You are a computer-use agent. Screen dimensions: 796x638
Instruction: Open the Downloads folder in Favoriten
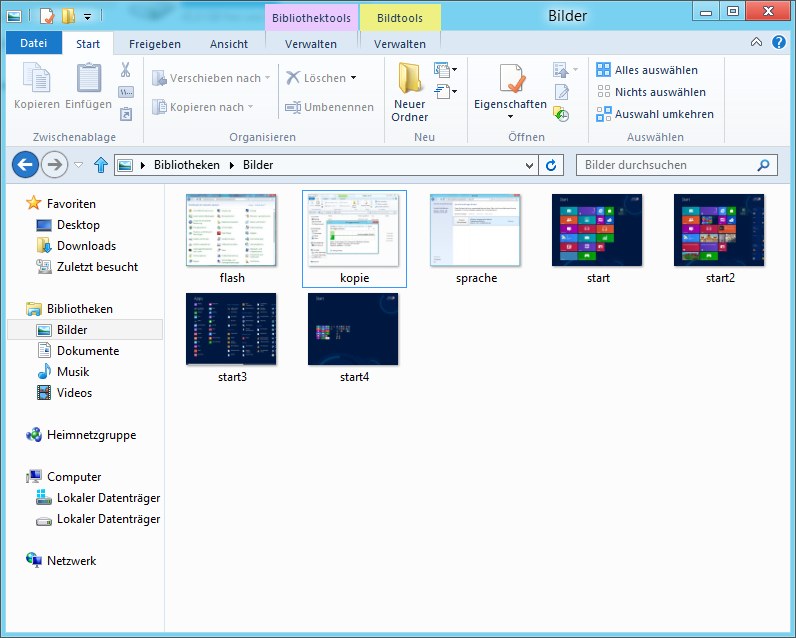click(x=76, y=246)
